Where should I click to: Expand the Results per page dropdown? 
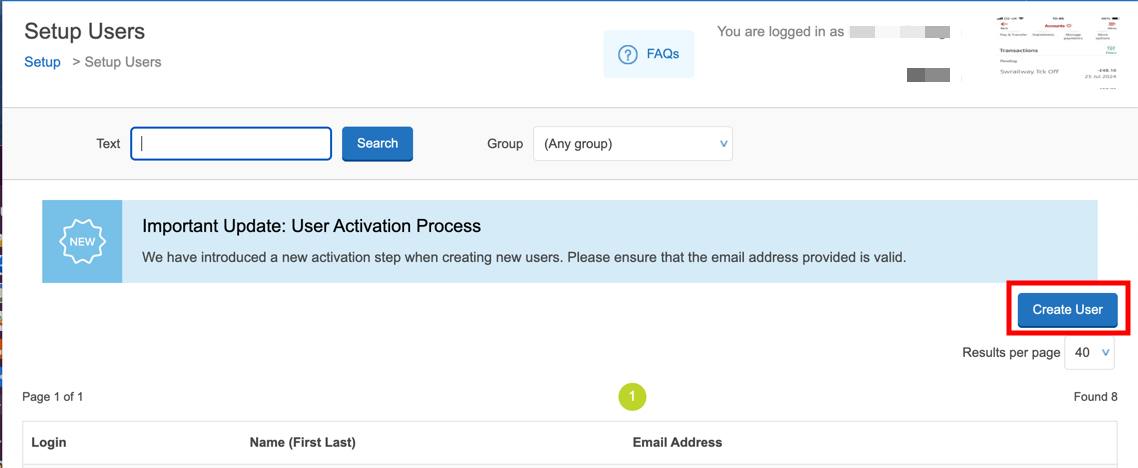1089,352
